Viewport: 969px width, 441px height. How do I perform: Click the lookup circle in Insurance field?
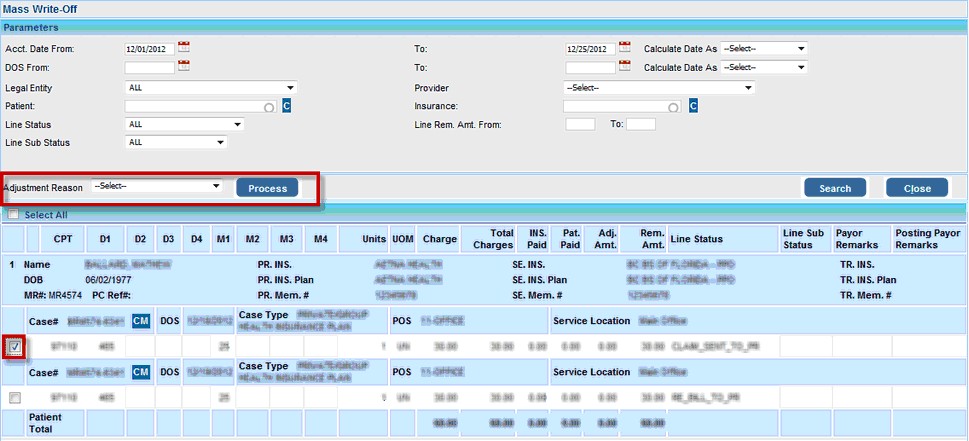674,107
